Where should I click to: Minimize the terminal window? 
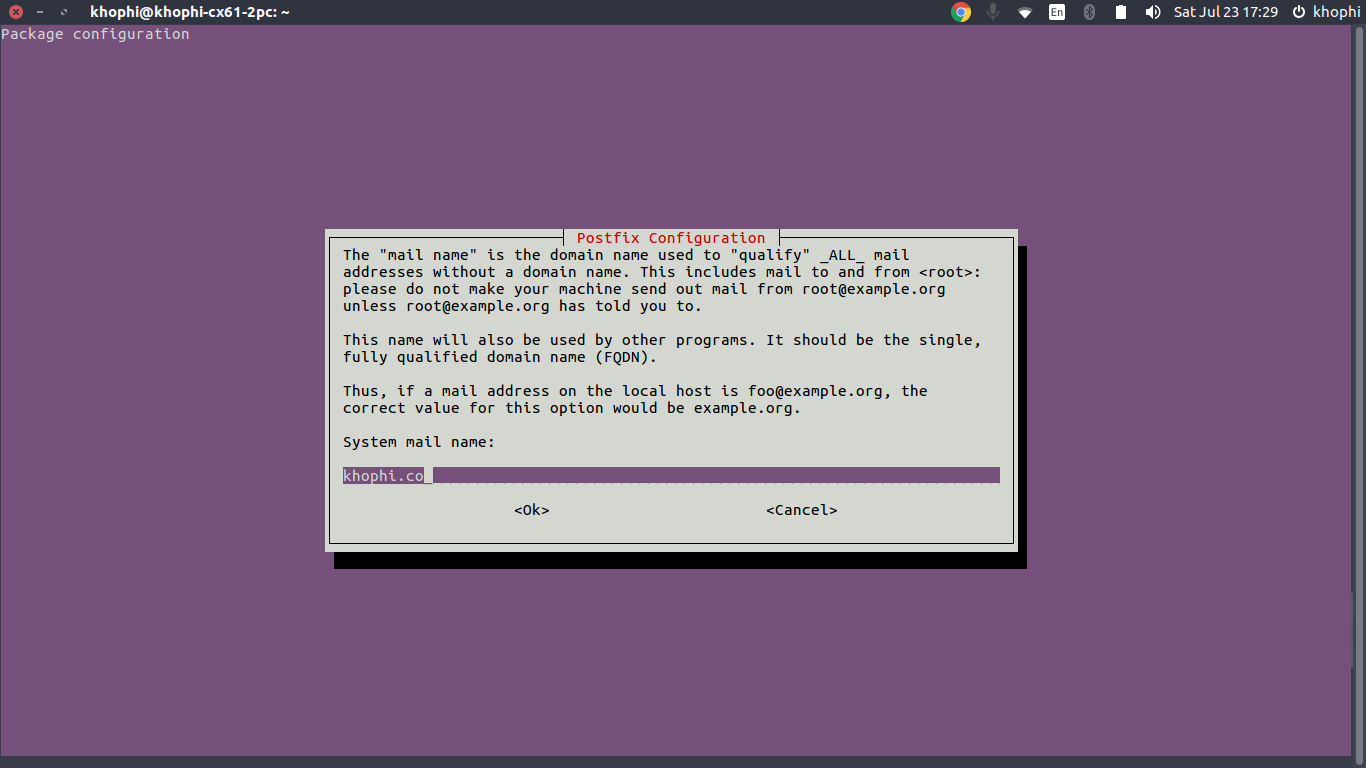point(40,12)
